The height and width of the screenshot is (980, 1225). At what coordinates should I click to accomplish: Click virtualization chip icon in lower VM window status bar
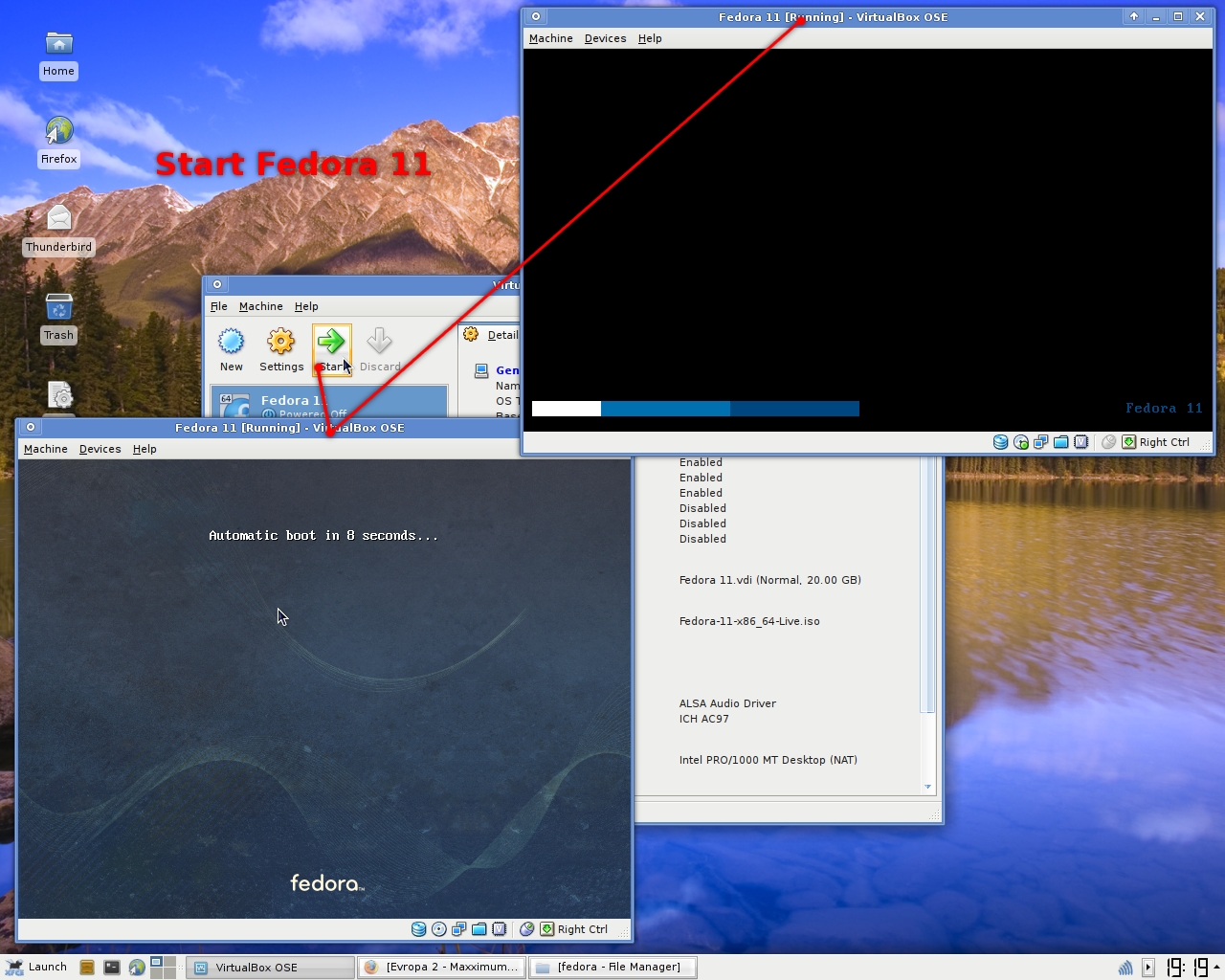pyautogui.click(x=500, y=929)
